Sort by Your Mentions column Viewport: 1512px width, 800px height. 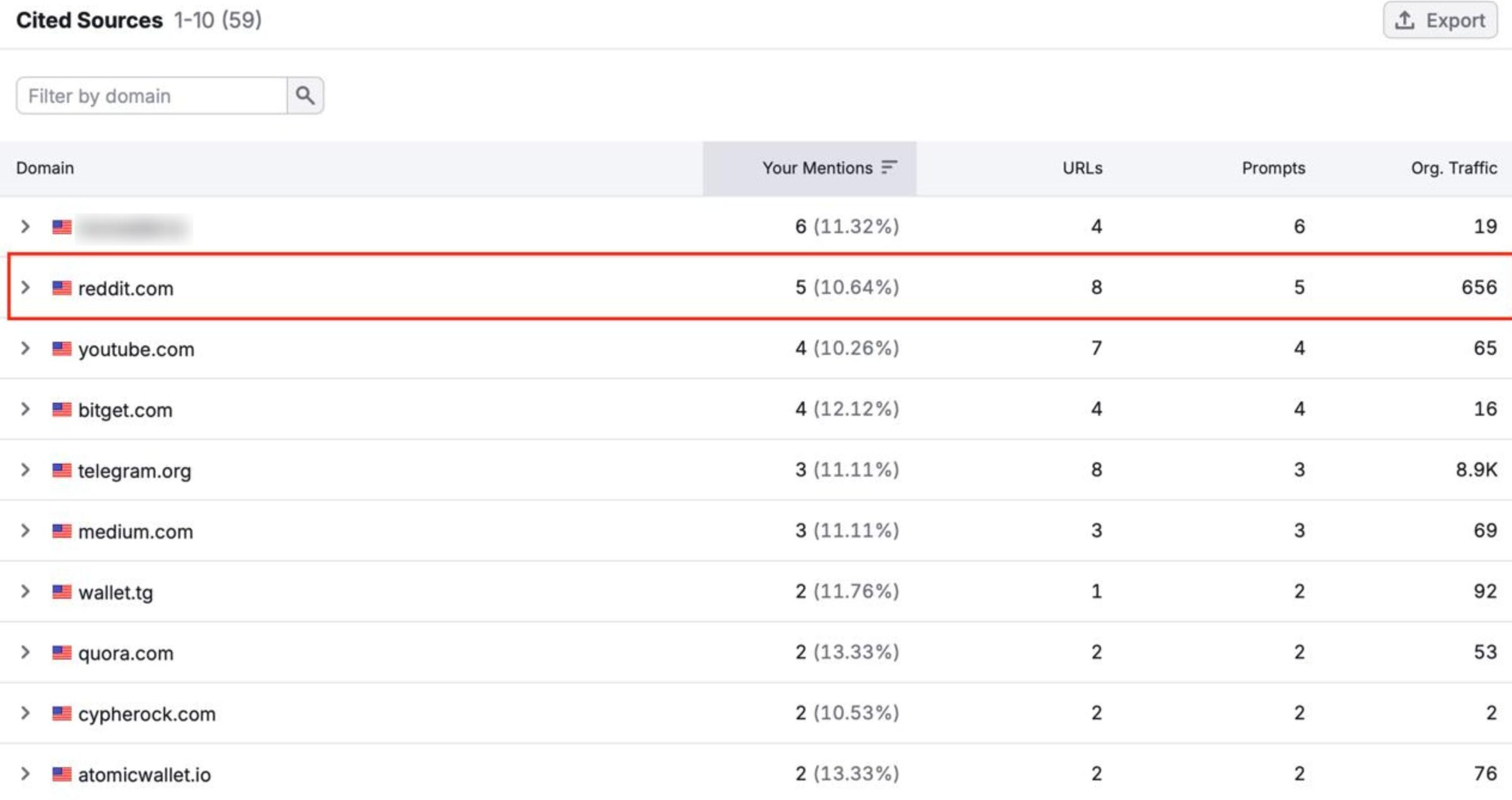(809, 168)
